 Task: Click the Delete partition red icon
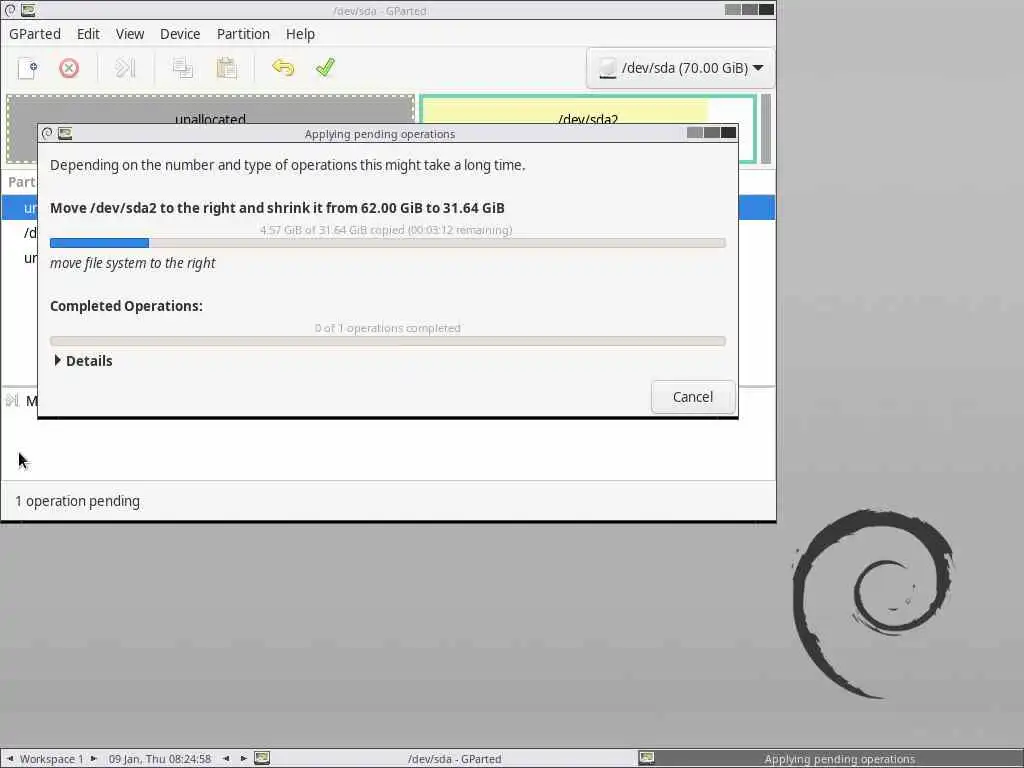tap(69, 68)
